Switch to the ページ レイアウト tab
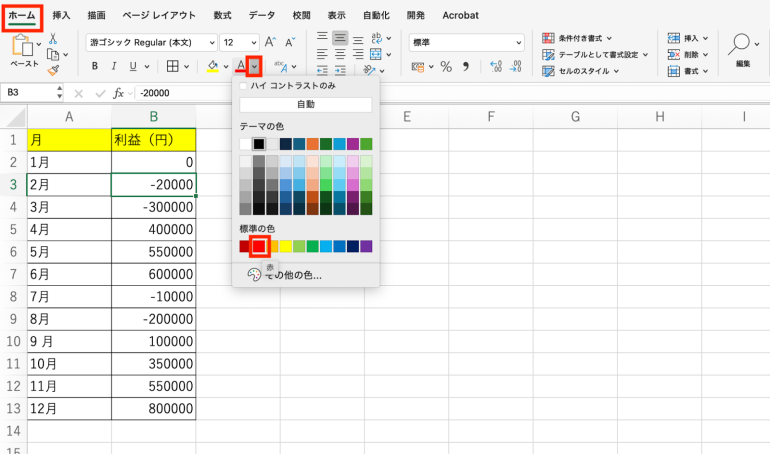Screen dimensions: 770x454 click(x=159, y=15)
